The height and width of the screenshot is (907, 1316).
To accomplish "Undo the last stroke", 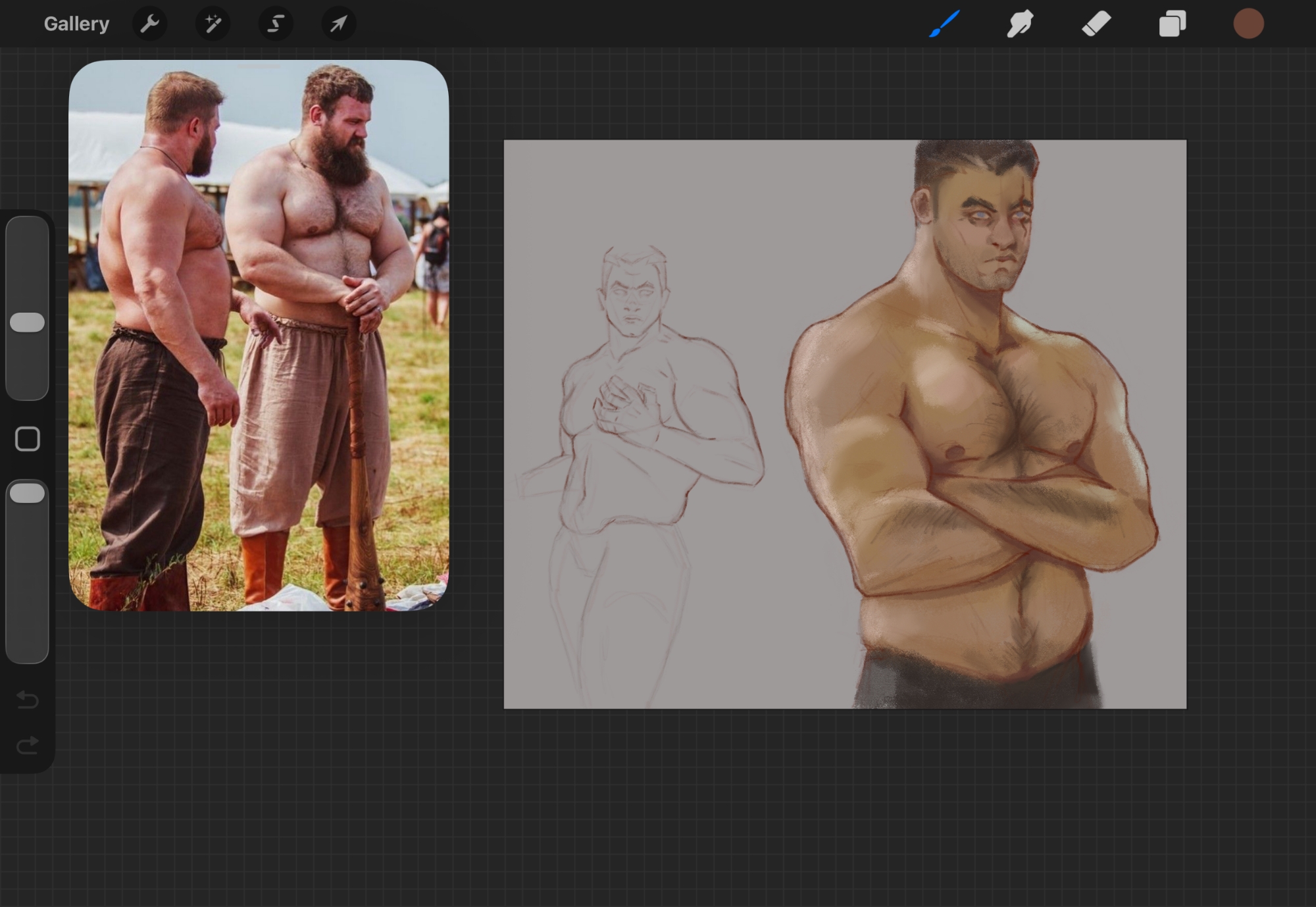I will 28,699.
